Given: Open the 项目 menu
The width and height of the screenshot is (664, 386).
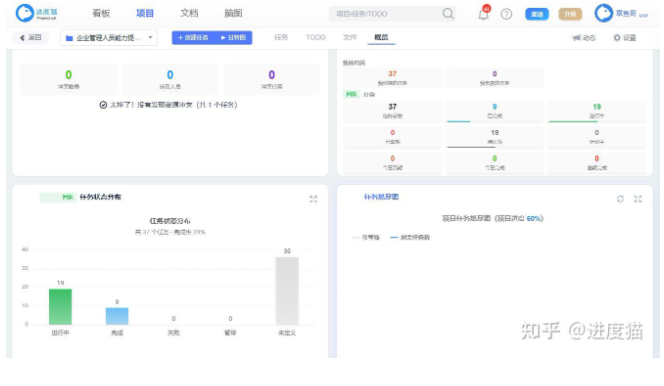Looking at the screenshot, I should pos(145,14).
